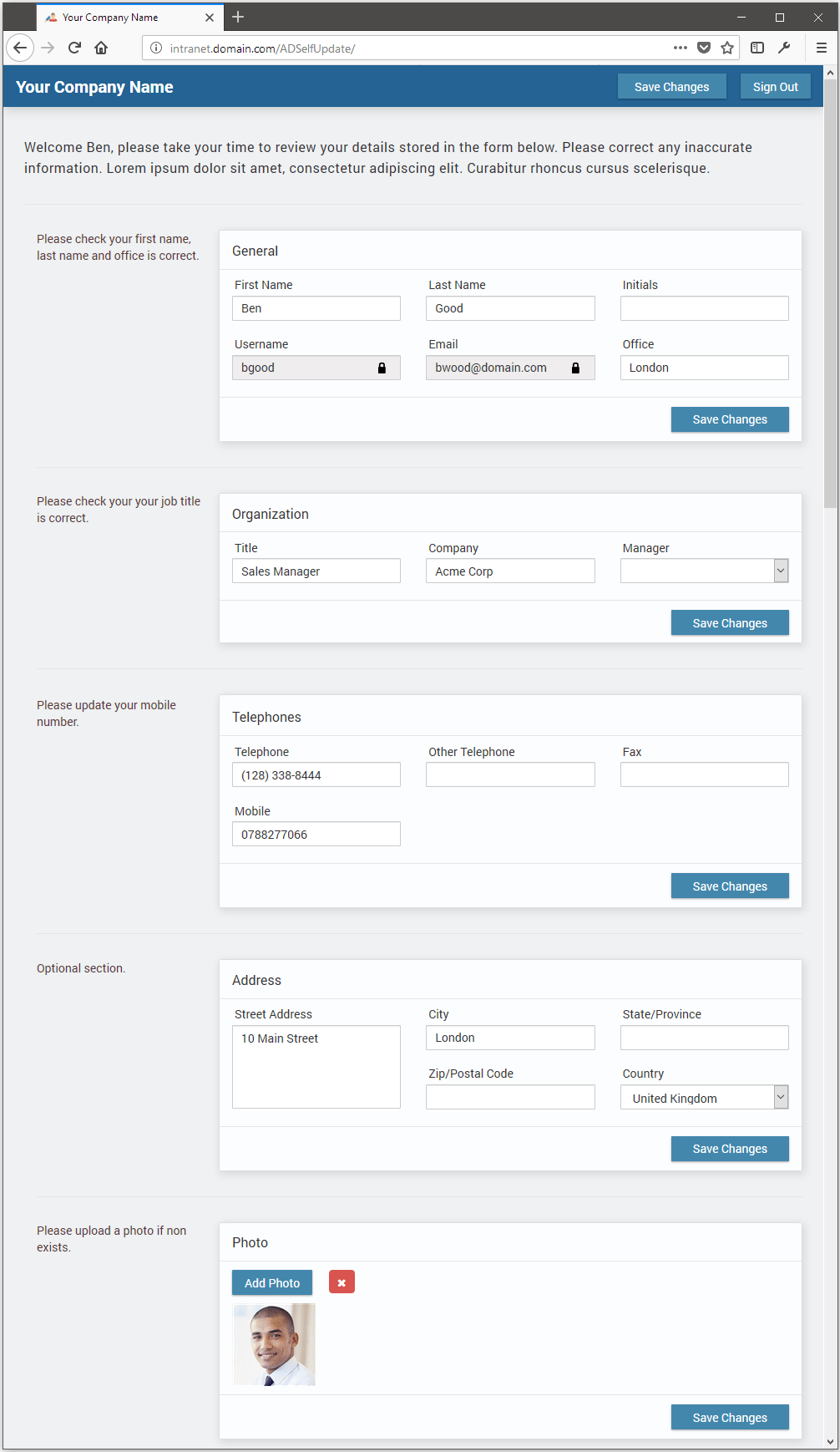Click the Optional section. note text
840x1452 pixels.
coord(81,968)
